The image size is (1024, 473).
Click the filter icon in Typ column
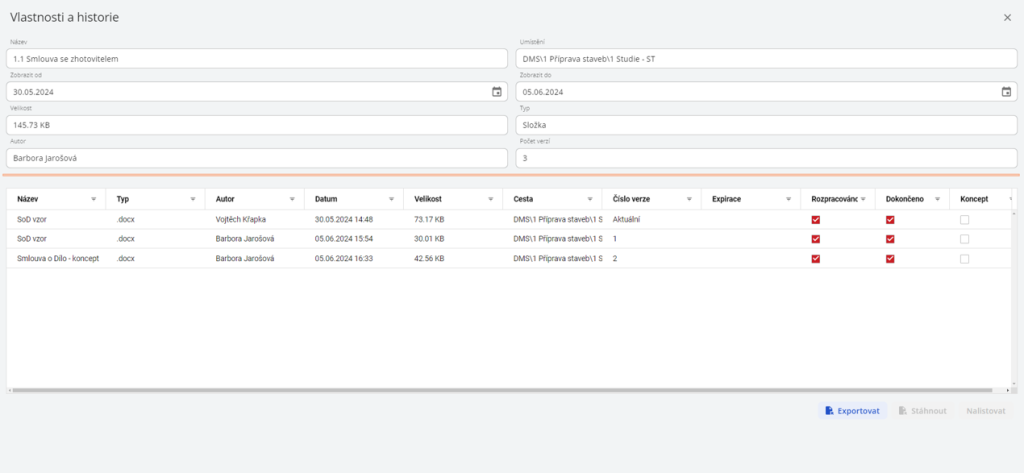192,199
